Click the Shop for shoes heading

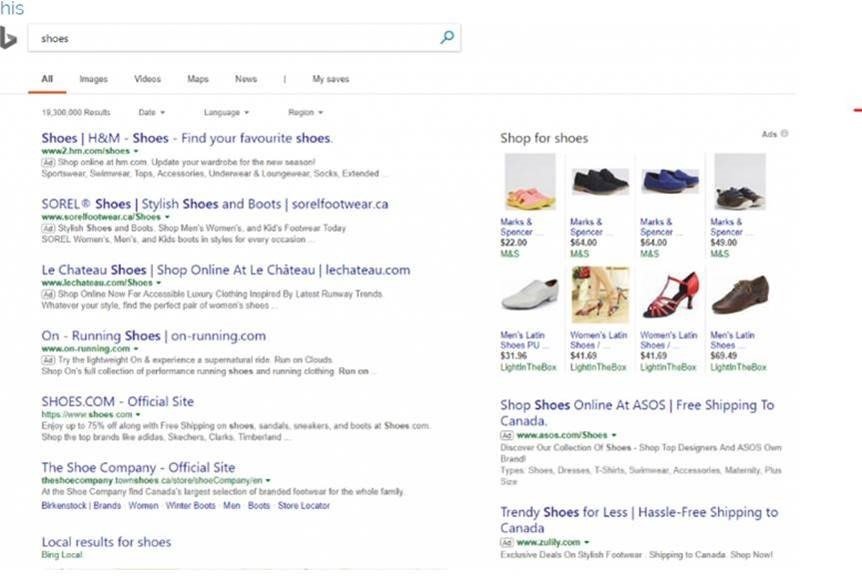click(x=544, y=138)
